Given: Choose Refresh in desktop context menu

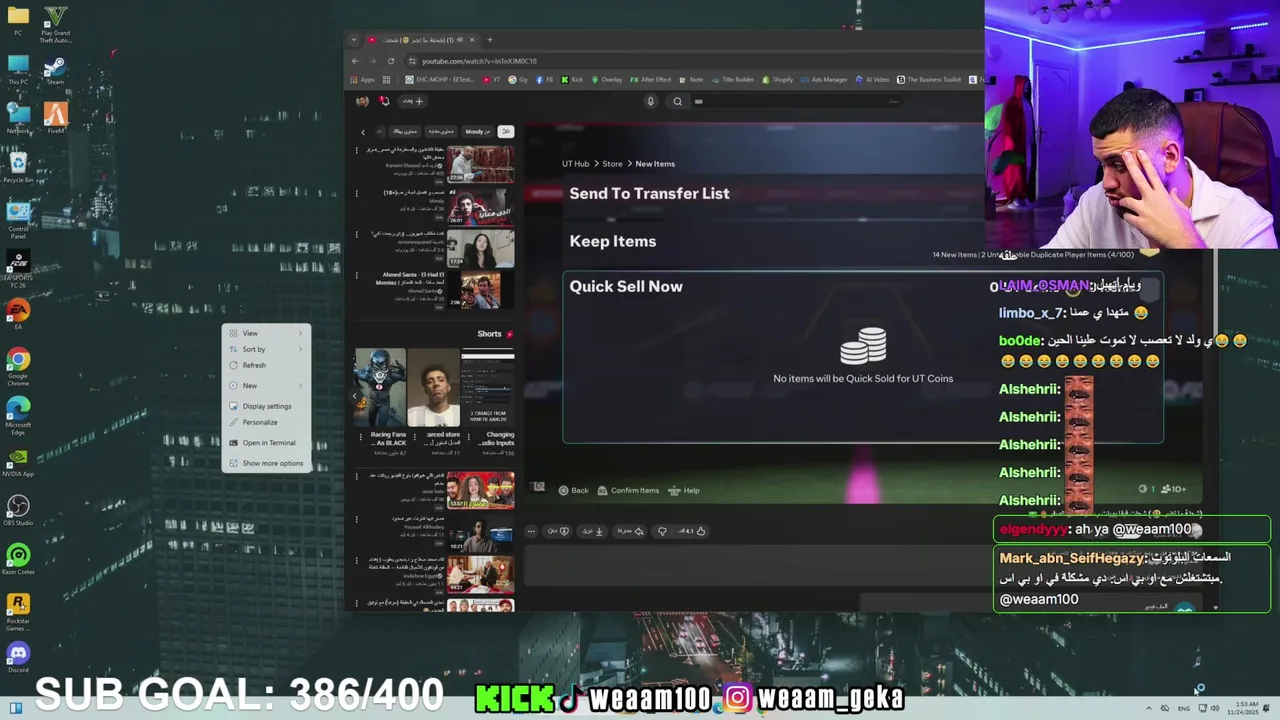Looking at the screenshot, I should (x=267, y=365).
